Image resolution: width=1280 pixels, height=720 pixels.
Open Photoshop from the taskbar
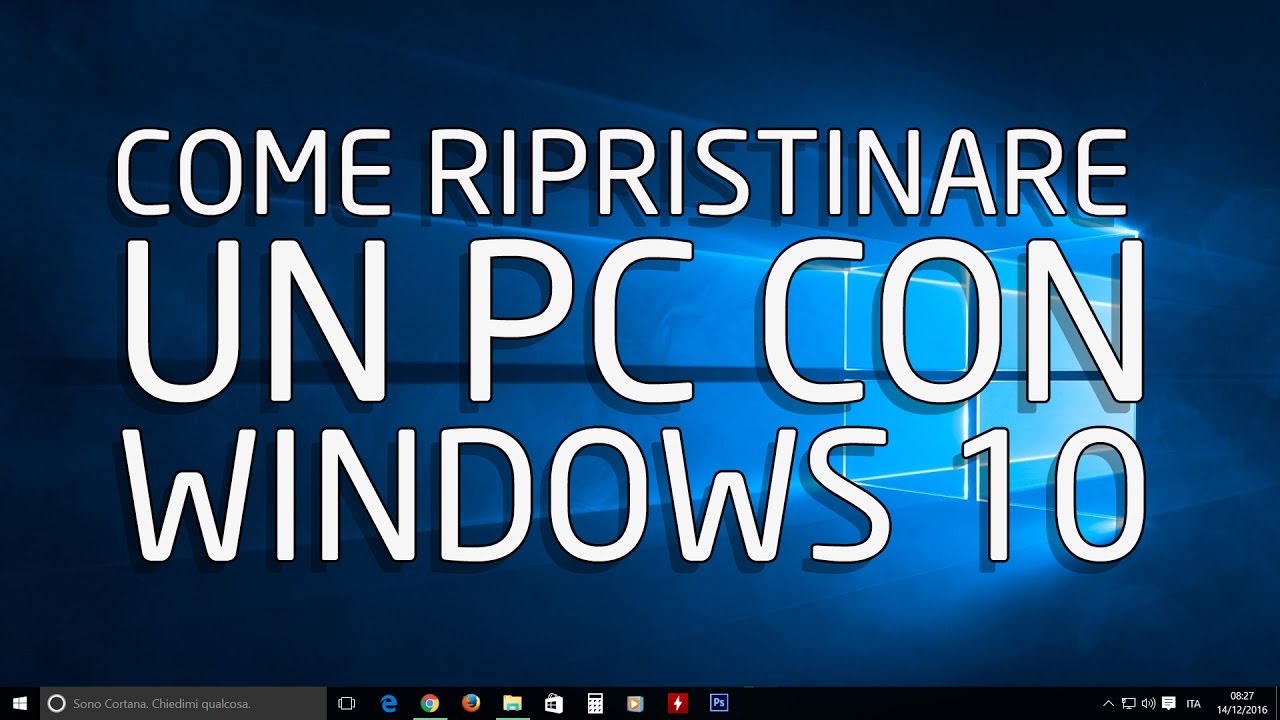point(718,703)
